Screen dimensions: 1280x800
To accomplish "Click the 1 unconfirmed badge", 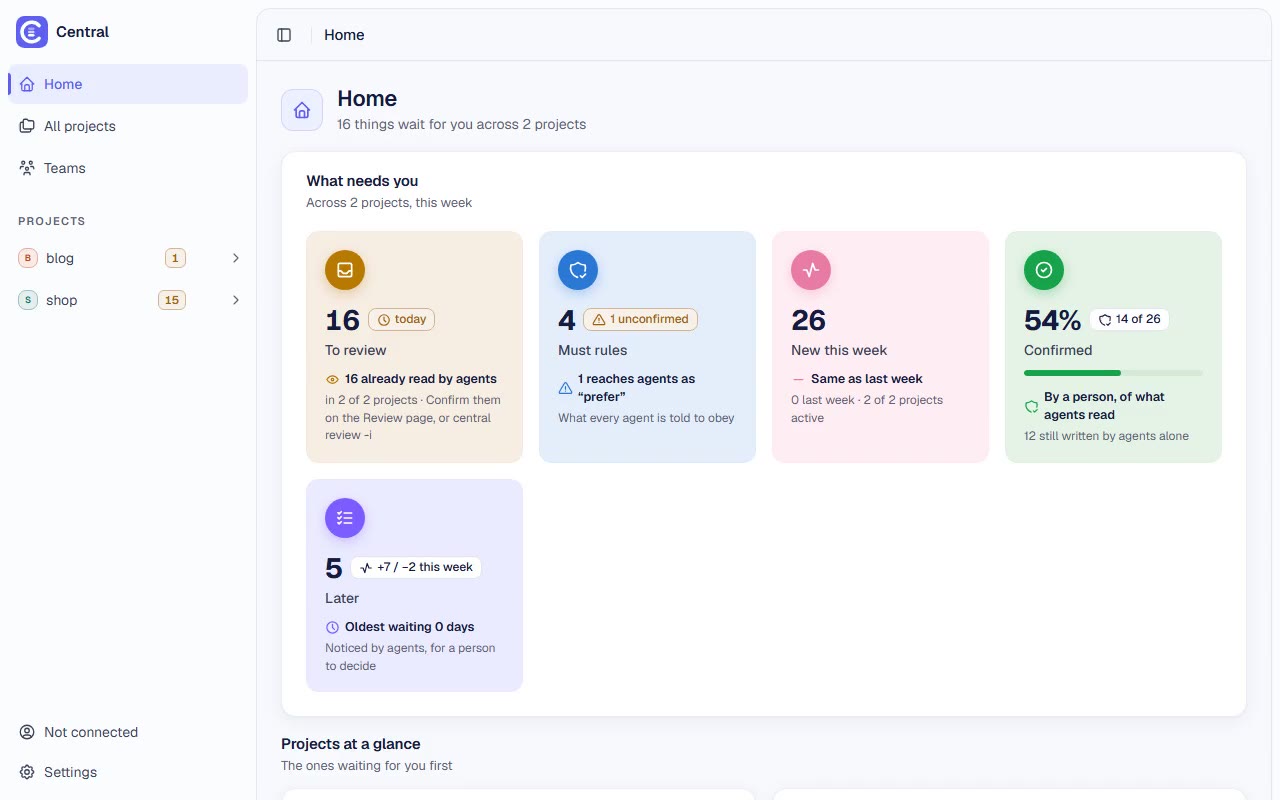I will point(640,319).
